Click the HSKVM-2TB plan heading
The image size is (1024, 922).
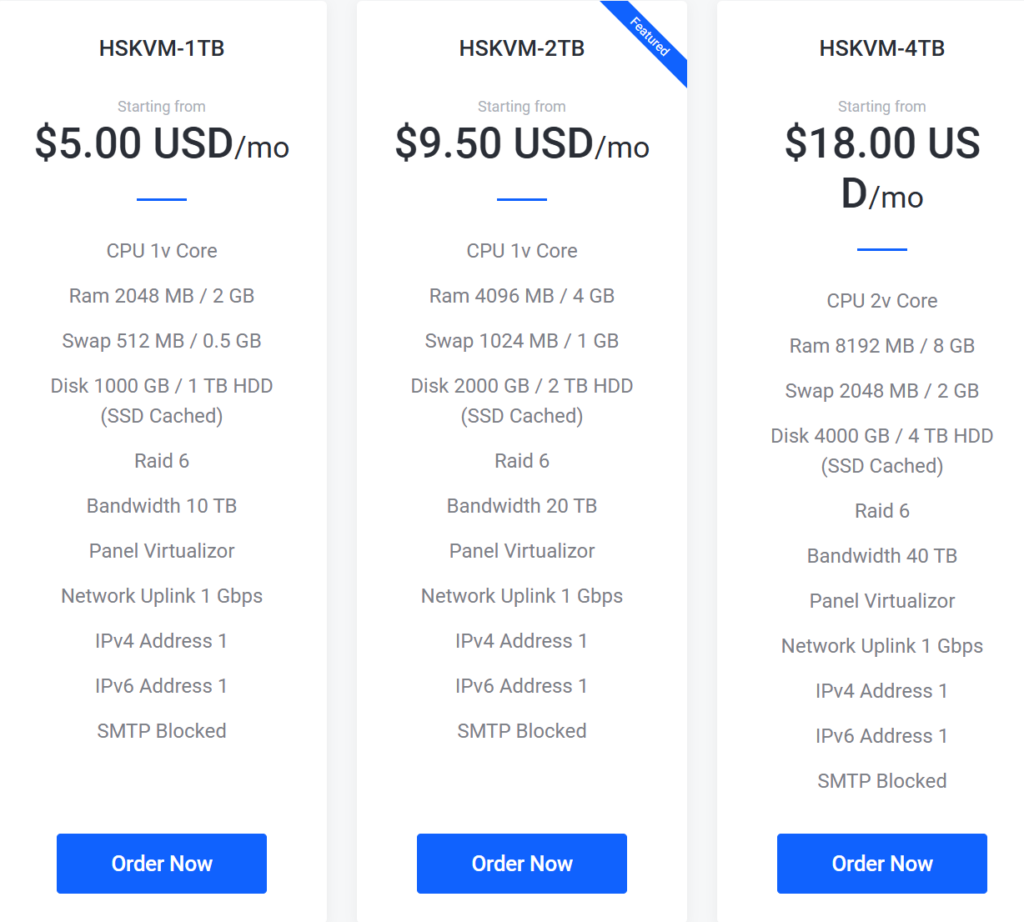[x=522, y=48]
